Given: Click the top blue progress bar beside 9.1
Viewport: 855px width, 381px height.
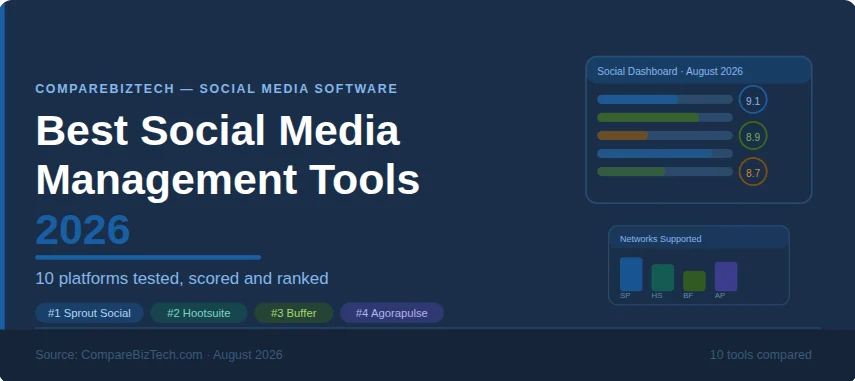Looking at the screenshot, I should [665, 99].
